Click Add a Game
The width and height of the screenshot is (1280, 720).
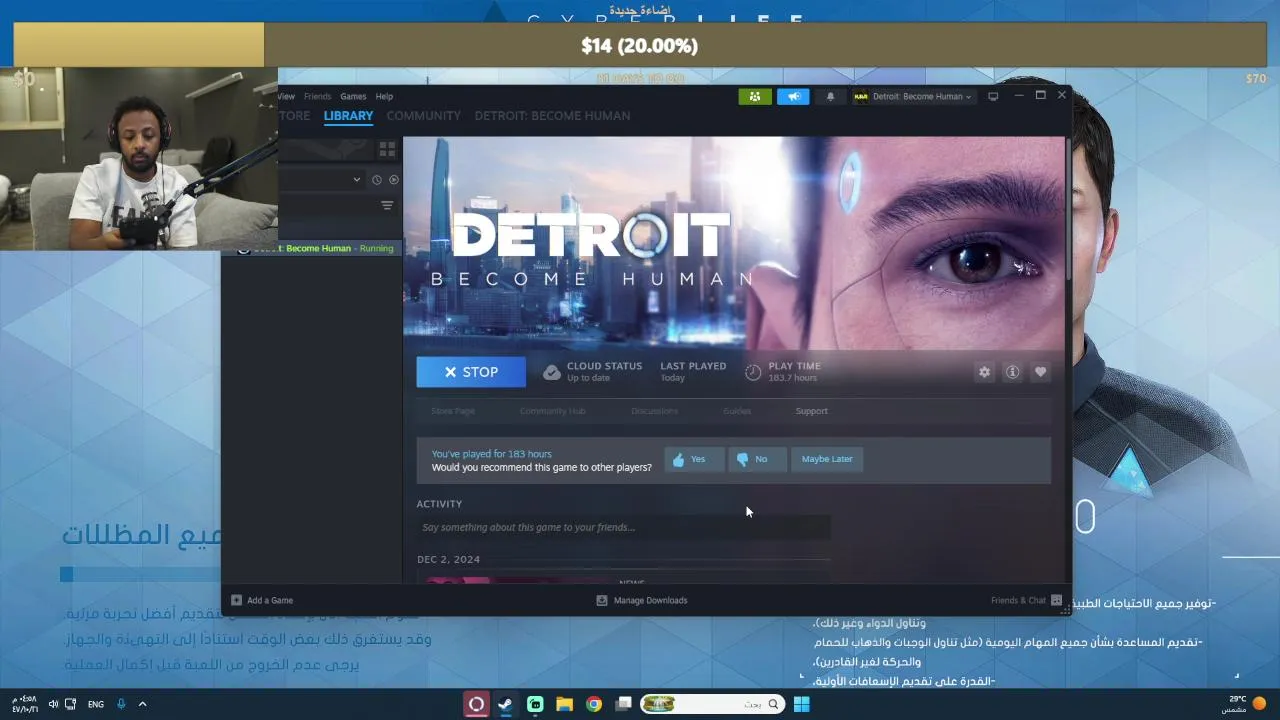click(262, 600)
